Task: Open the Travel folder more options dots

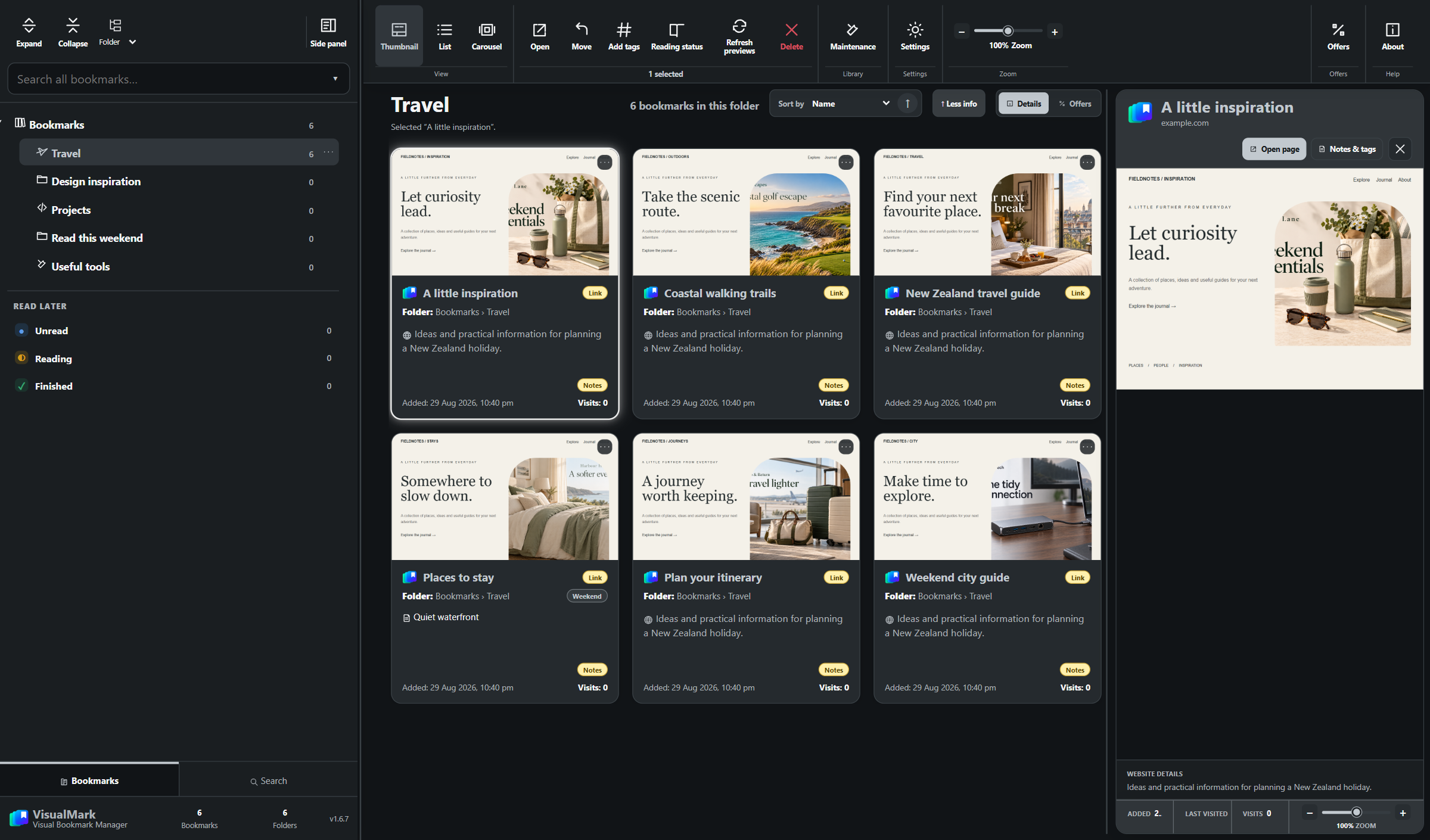Action: 328,153
